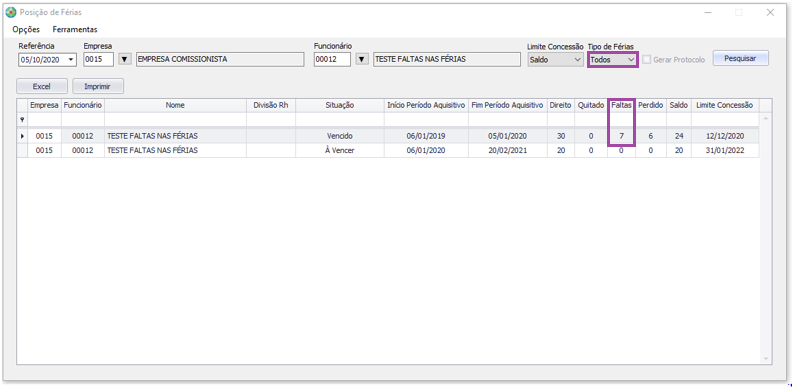792x388 pixels.
Task: Click the Direito value 30 cell
Action: 561,136
